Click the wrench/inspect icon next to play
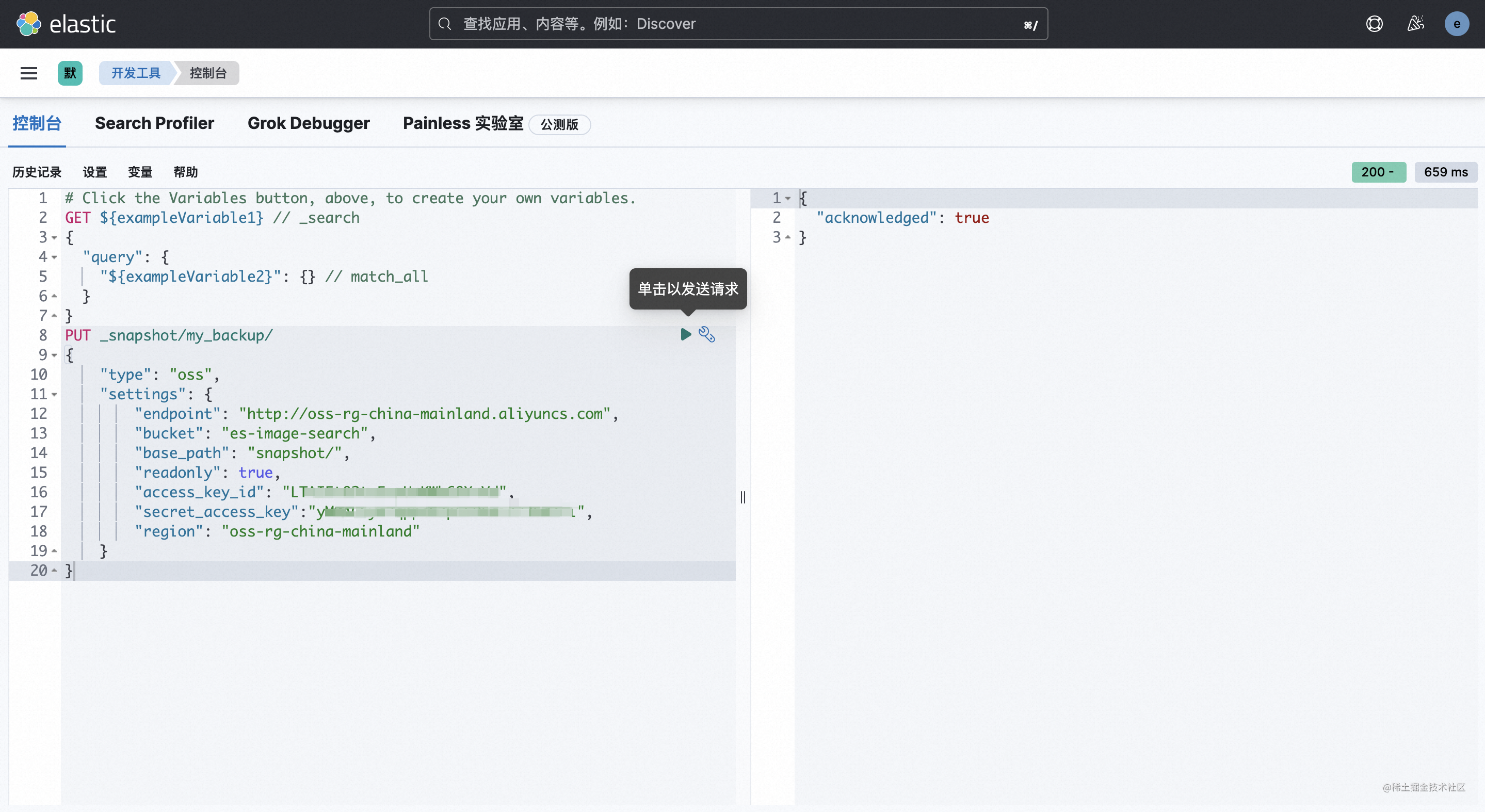 (x=707, y=334)
